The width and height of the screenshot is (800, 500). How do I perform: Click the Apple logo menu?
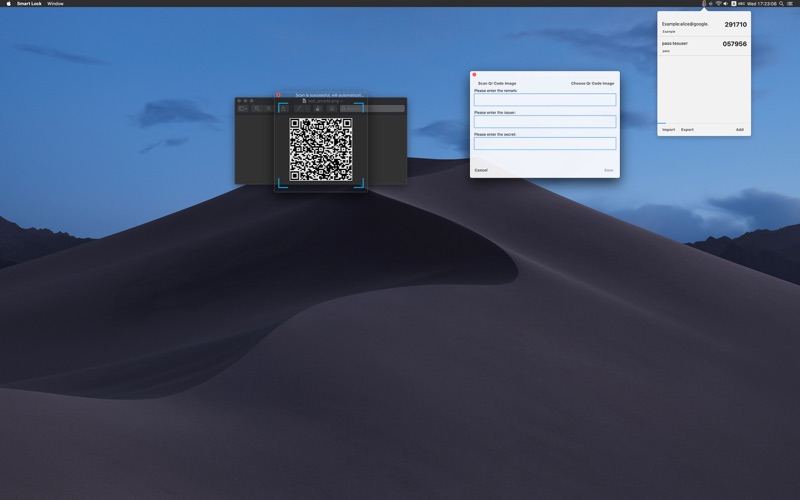click(8, 4)
